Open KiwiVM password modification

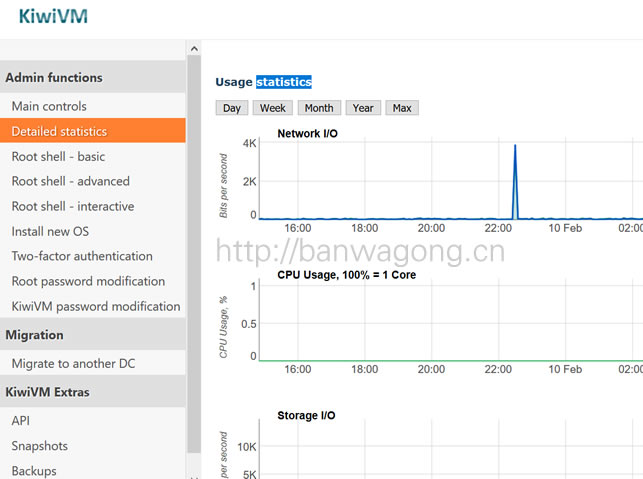coord(95,306)
